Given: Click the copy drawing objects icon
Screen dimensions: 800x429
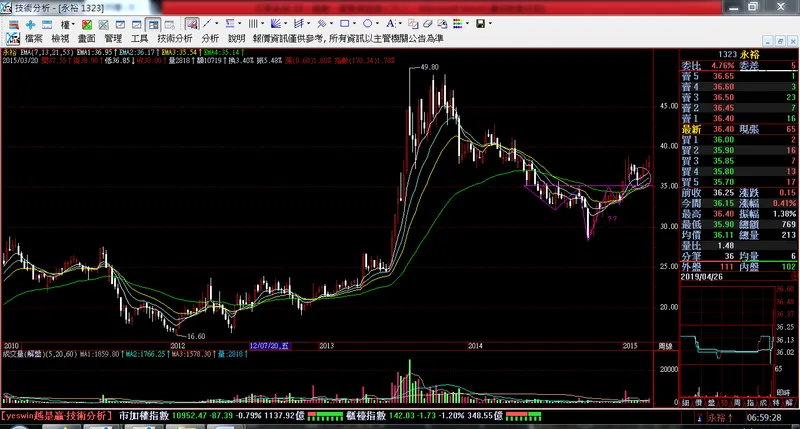Looking at the screenshot, I should point(413,24).
